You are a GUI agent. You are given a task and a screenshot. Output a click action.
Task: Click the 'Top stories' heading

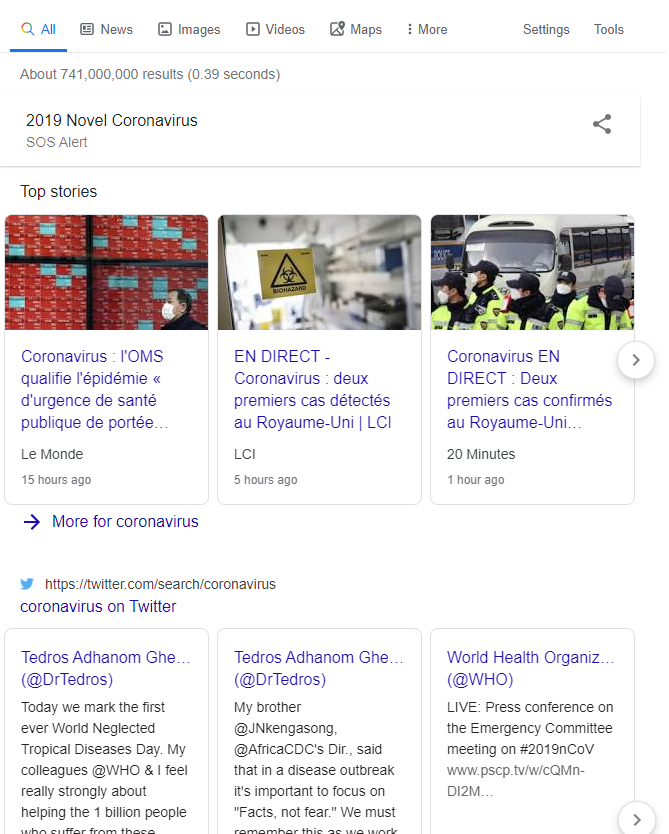58,191
